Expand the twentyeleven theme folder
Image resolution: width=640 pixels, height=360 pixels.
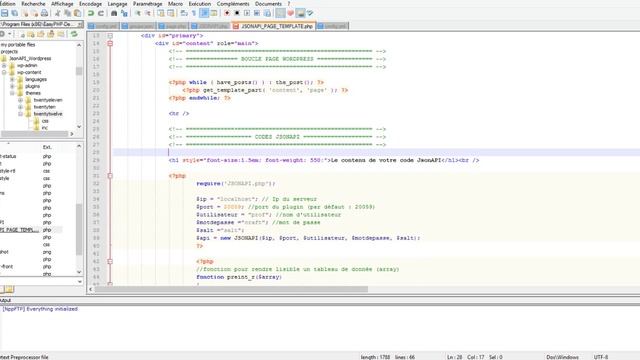[20, 100]
